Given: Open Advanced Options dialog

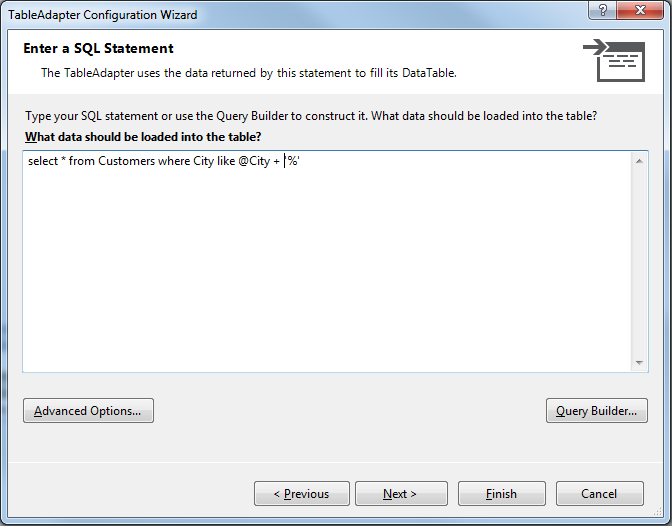Looking at the screenshot, I should 88,411.
